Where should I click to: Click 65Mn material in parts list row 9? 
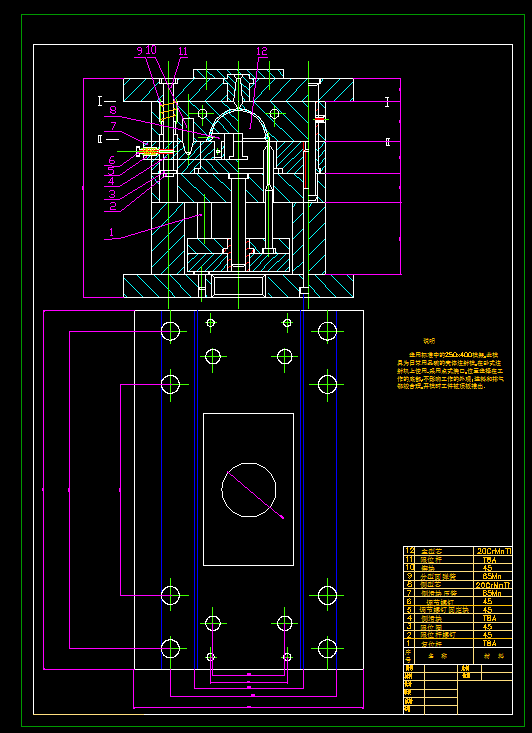pos(491,576)
